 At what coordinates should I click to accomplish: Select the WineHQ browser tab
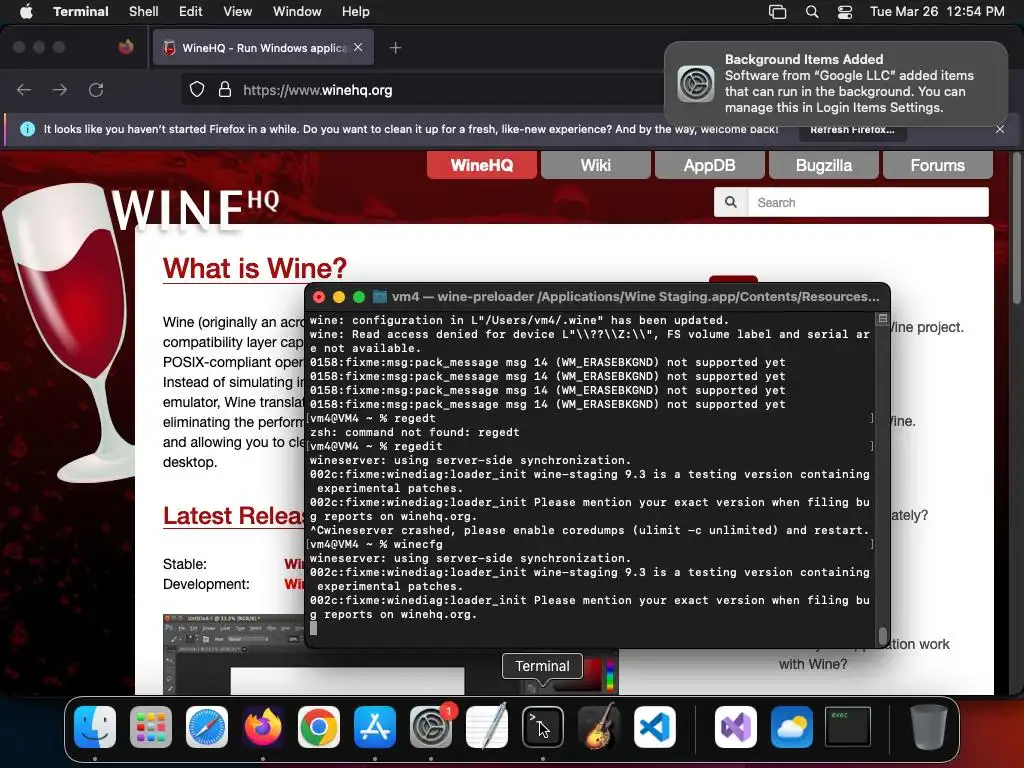coord(263,48)
